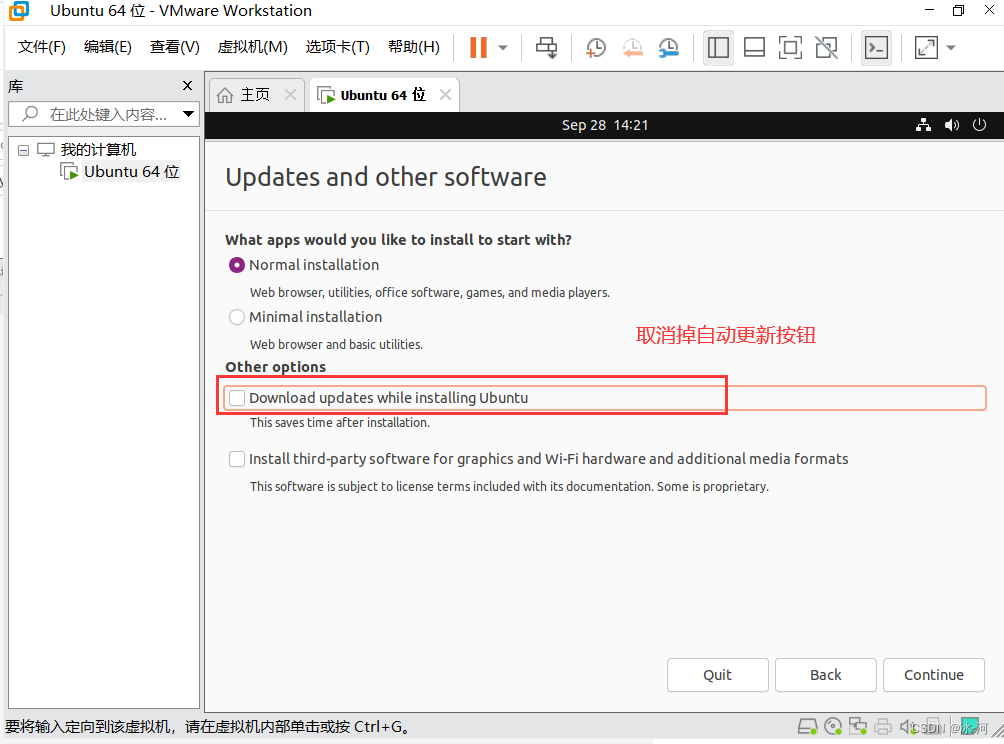Open the 查看(V) menu
Image resolution: width=1004 pixels, height=744 pixels.
tap(175, 47)
